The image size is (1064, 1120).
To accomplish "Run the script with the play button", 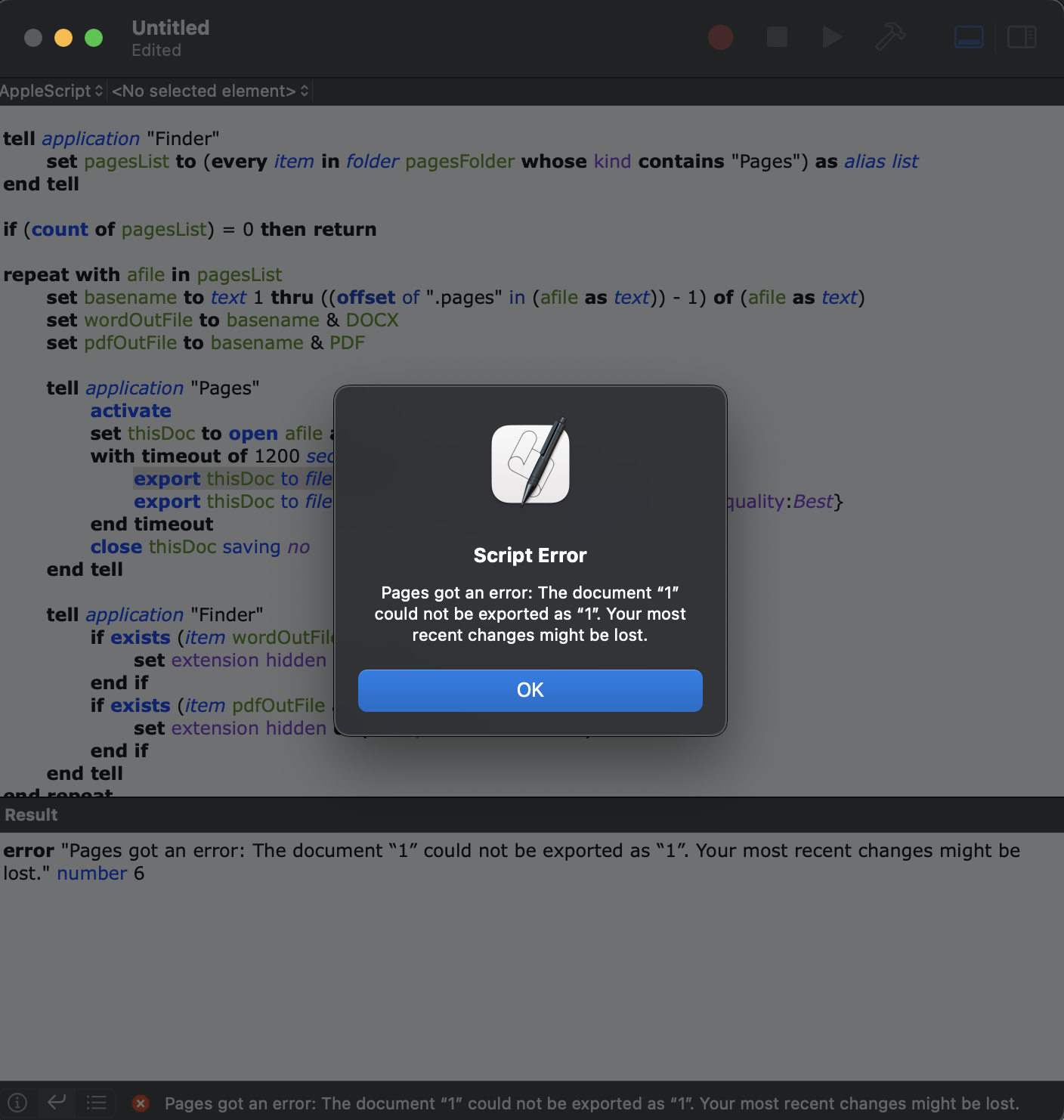I will pyautogui.click(x=832, y=37).
